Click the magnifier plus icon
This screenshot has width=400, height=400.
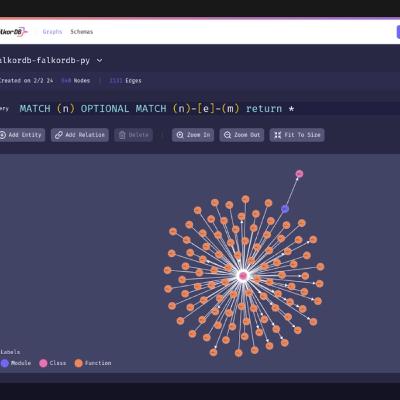180,135
